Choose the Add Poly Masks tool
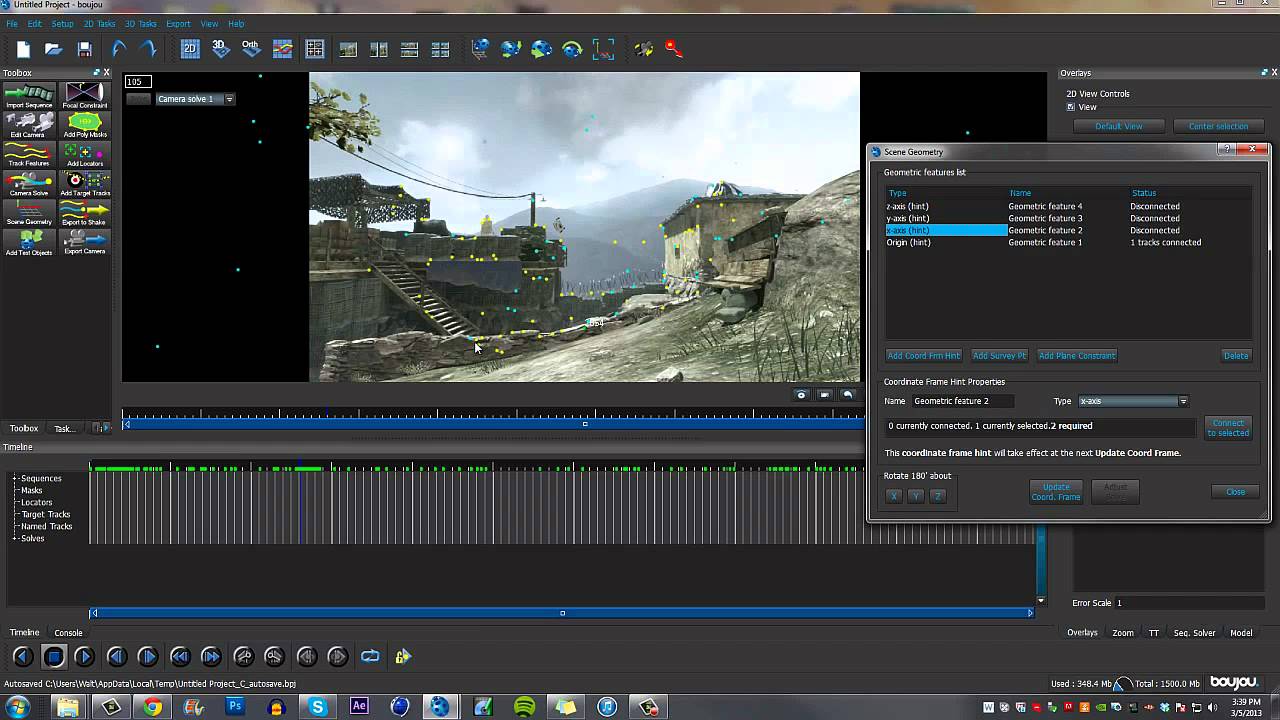The image size is (1280, 720). click(x=85, y=126)
